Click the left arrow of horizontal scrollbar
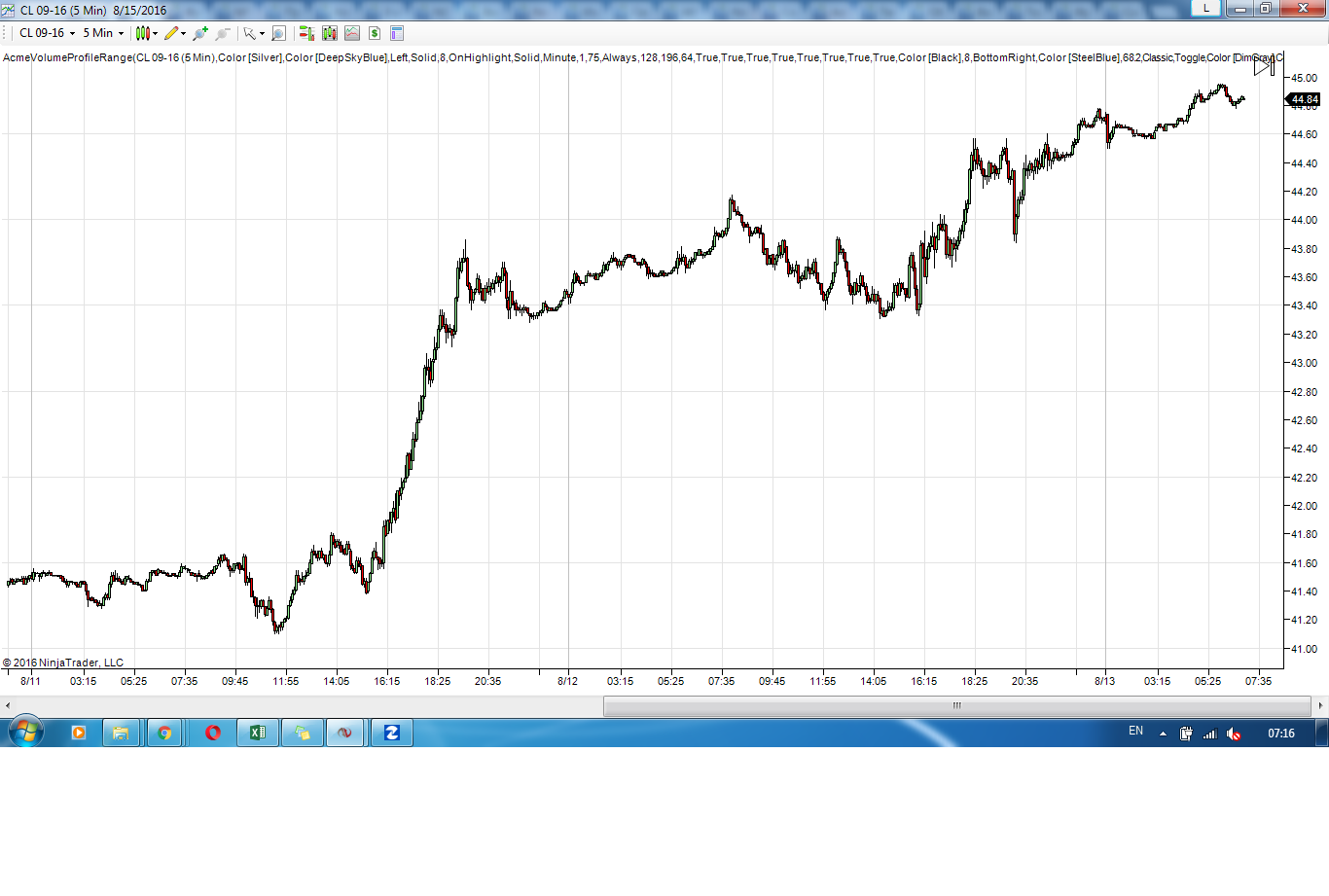This screenshot has width=1329, height=896. coord(8,705)
